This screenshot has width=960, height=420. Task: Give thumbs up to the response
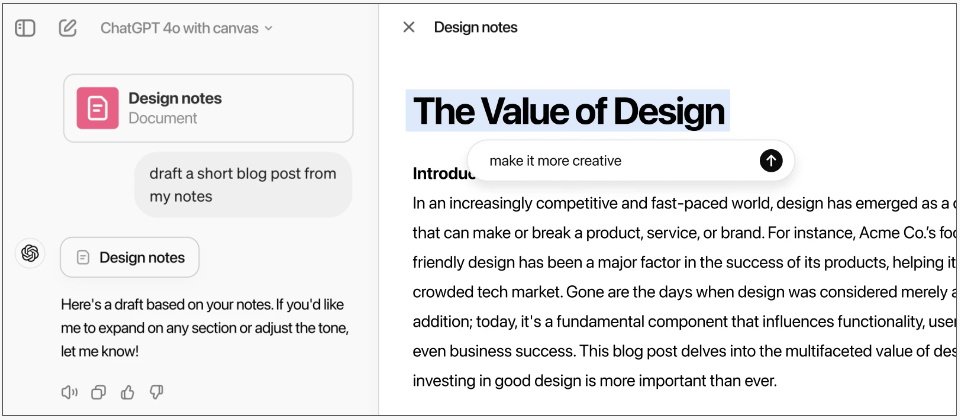[x=127, y=392]
